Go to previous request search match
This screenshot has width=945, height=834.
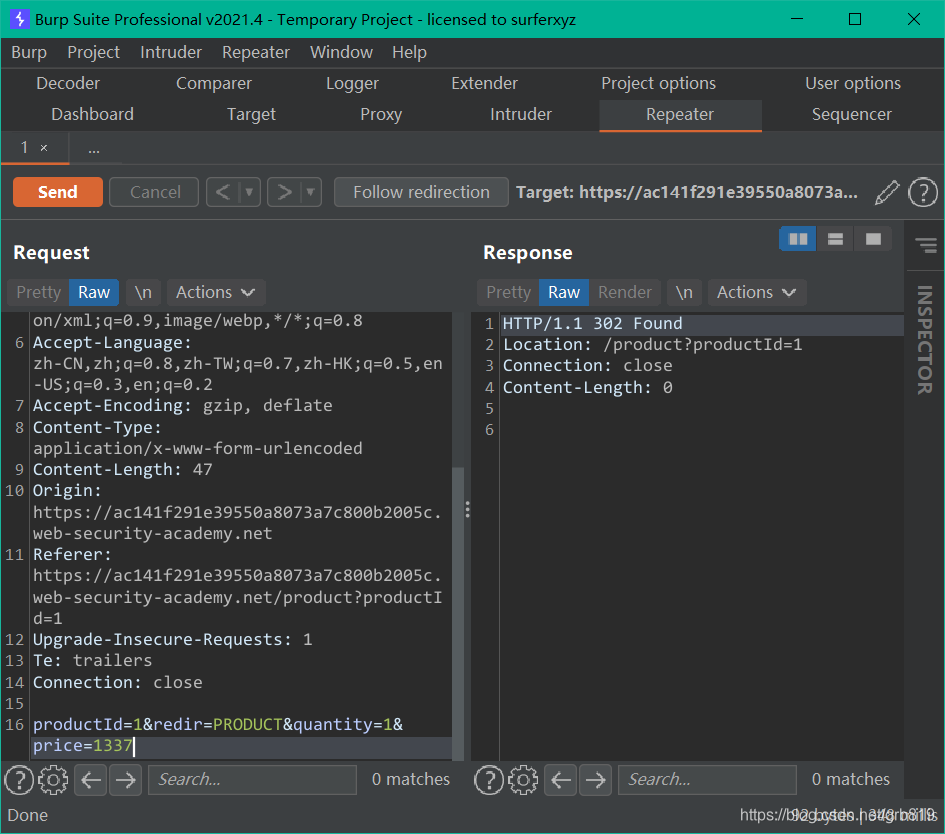click(x=90, y=780)
